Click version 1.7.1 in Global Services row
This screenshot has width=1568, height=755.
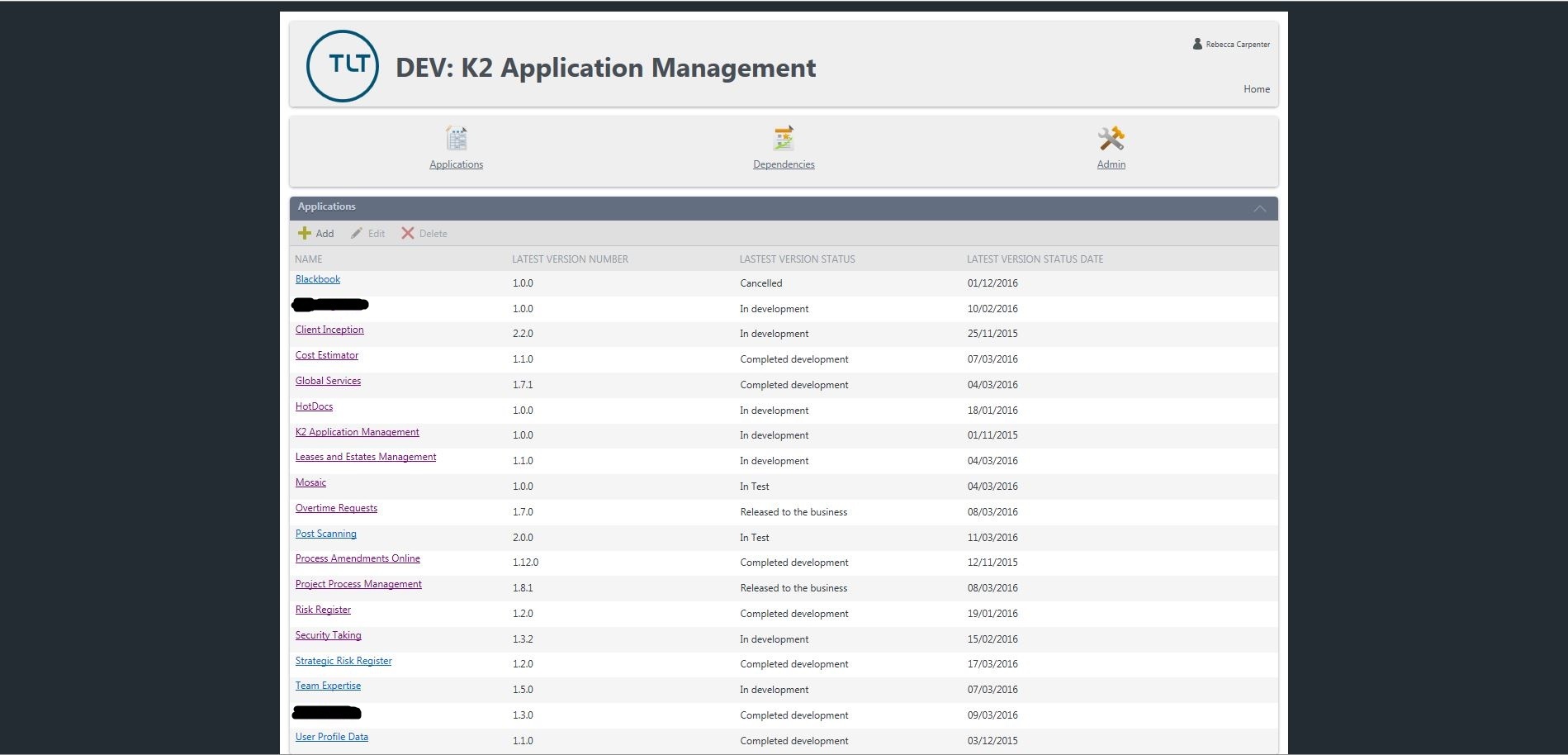pos(523,385)
